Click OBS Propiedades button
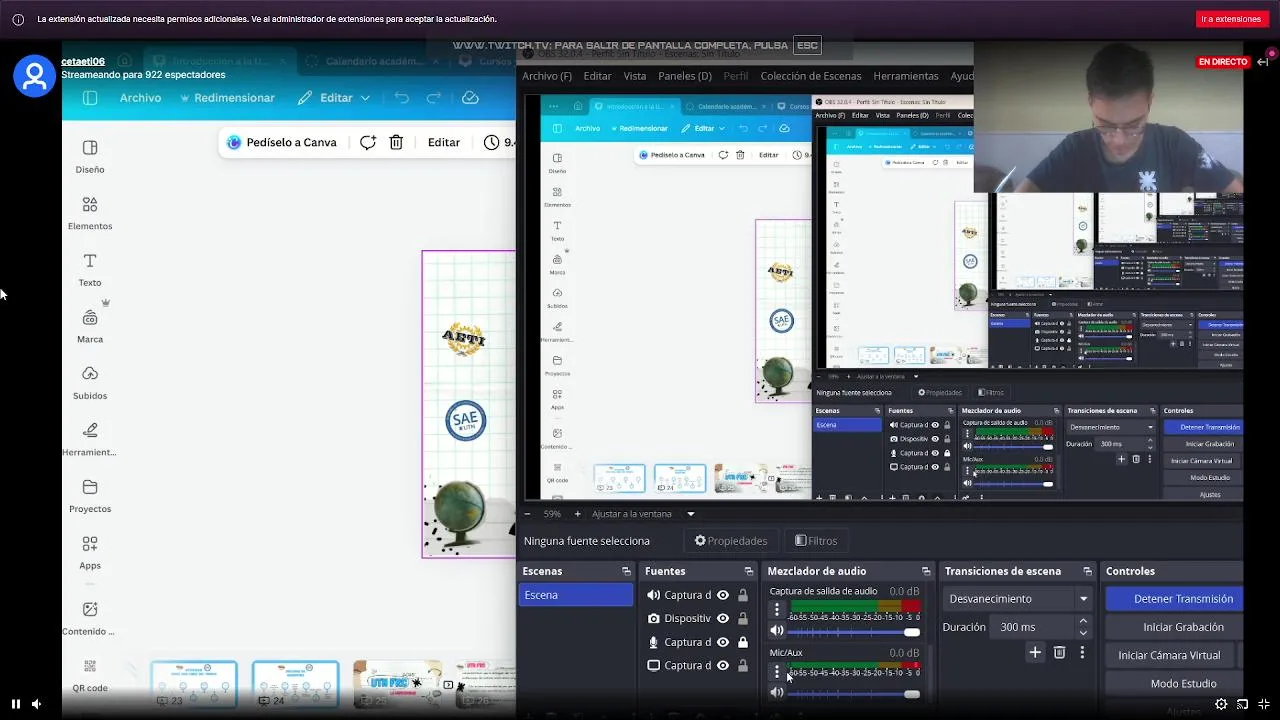The height and width of the screenshot is (720, 1280). [731, 541]
